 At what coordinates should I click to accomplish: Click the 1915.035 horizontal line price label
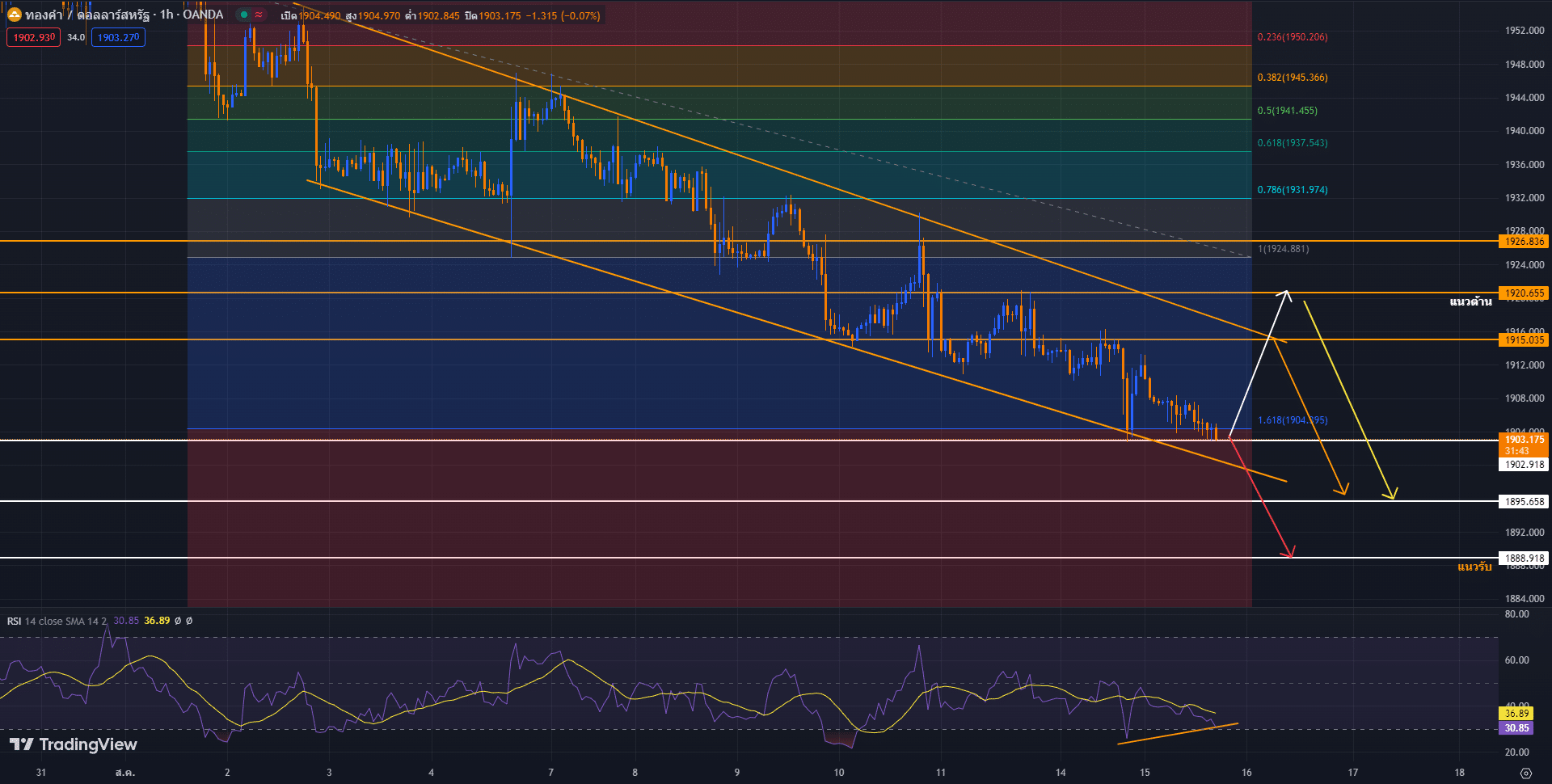click(x=1524, y=339)
